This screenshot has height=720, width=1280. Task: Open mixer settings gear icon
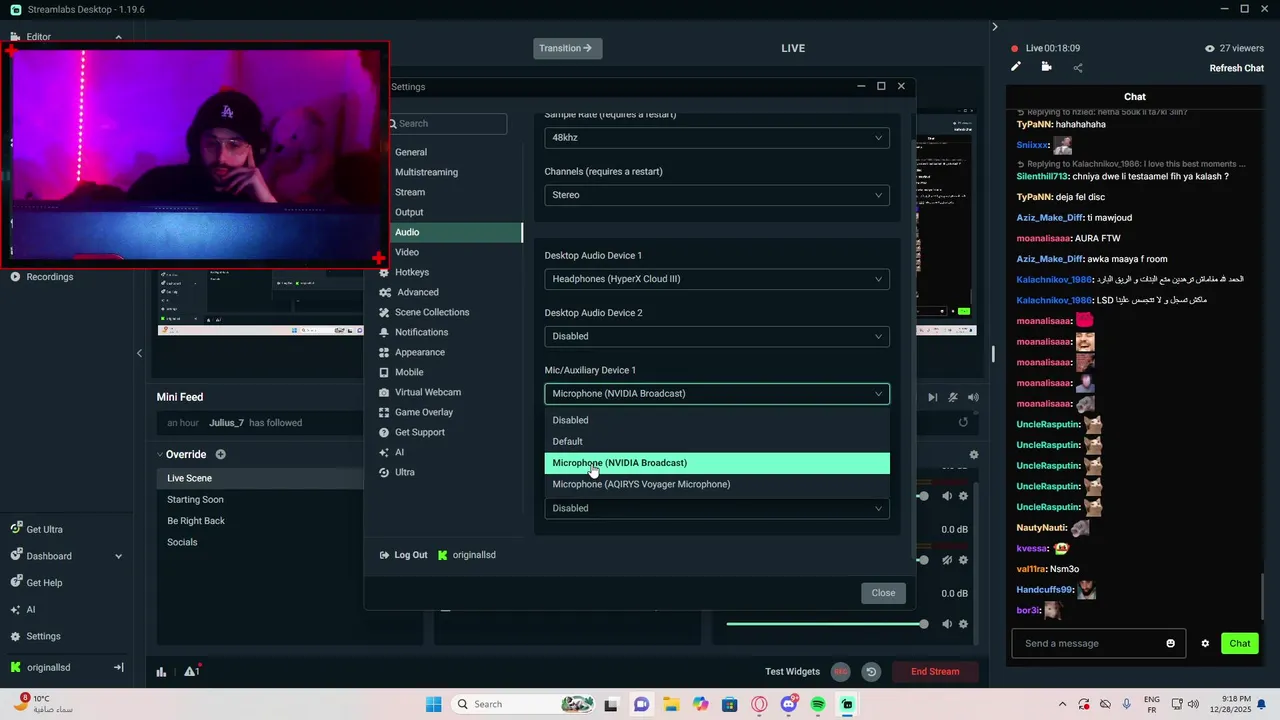click(974, 454)
